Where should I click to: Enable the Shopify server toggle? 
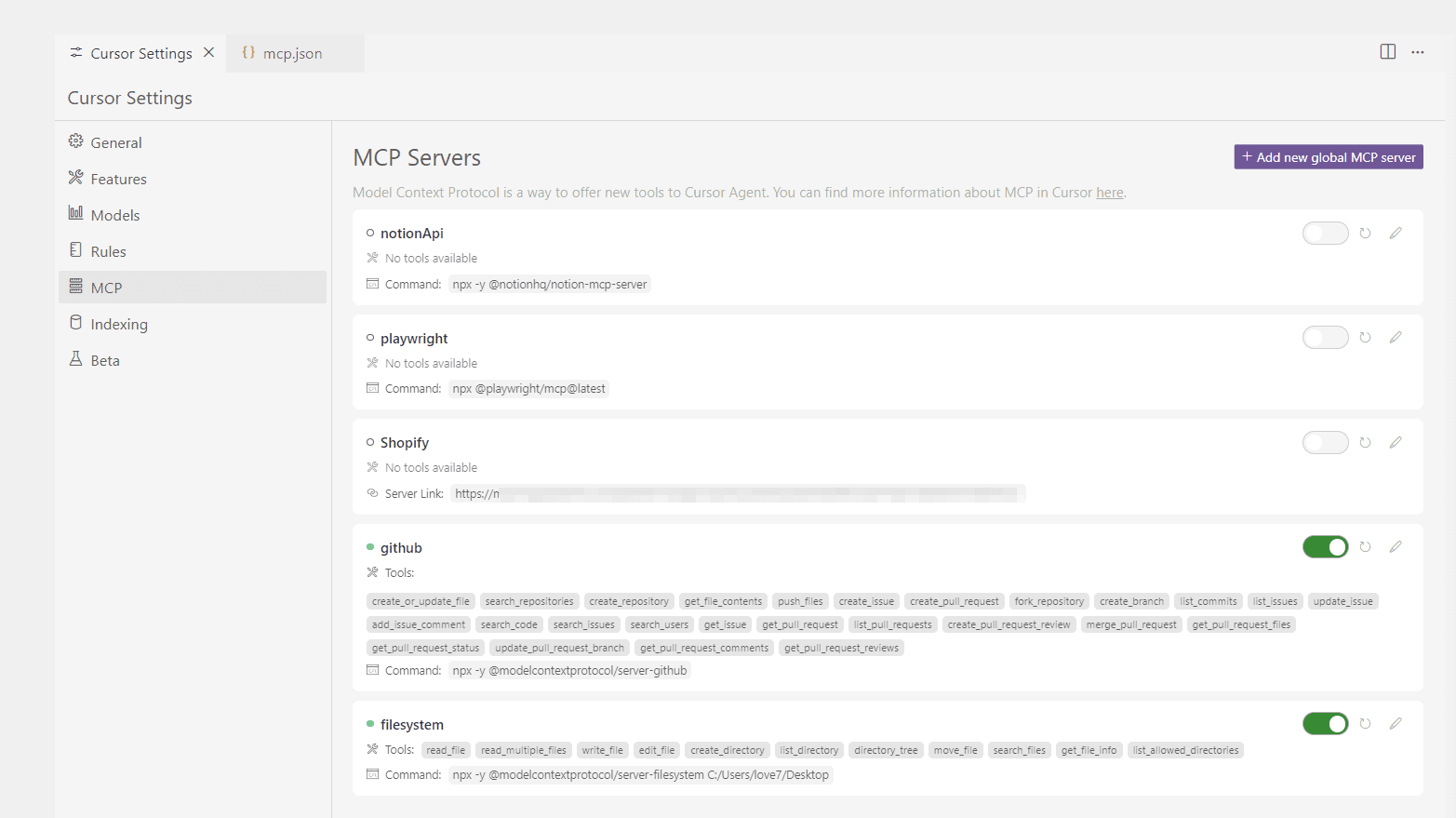[x=1325, y=442]
